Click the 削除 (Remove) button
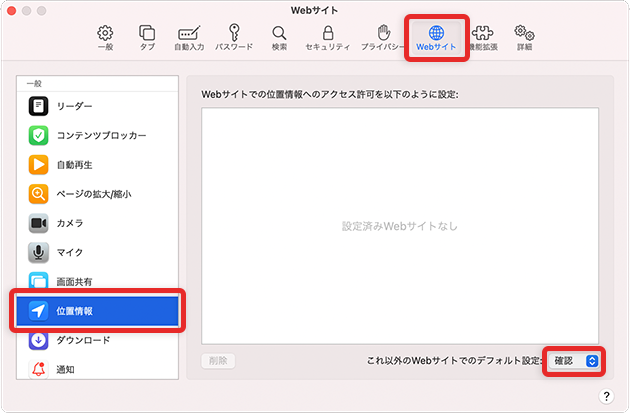Screen dimensions: 630x413 218,361
